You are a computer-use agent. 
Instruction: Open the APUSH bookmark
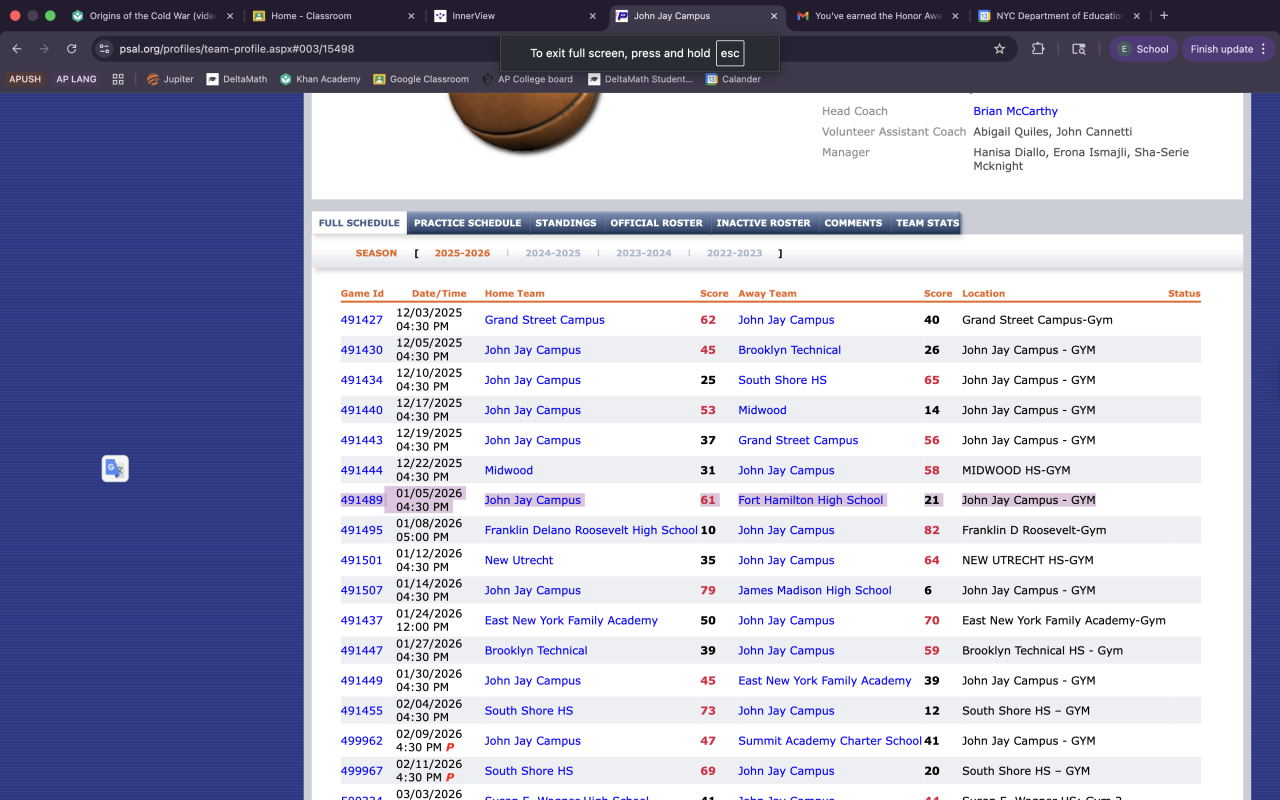tap(25, 79)
